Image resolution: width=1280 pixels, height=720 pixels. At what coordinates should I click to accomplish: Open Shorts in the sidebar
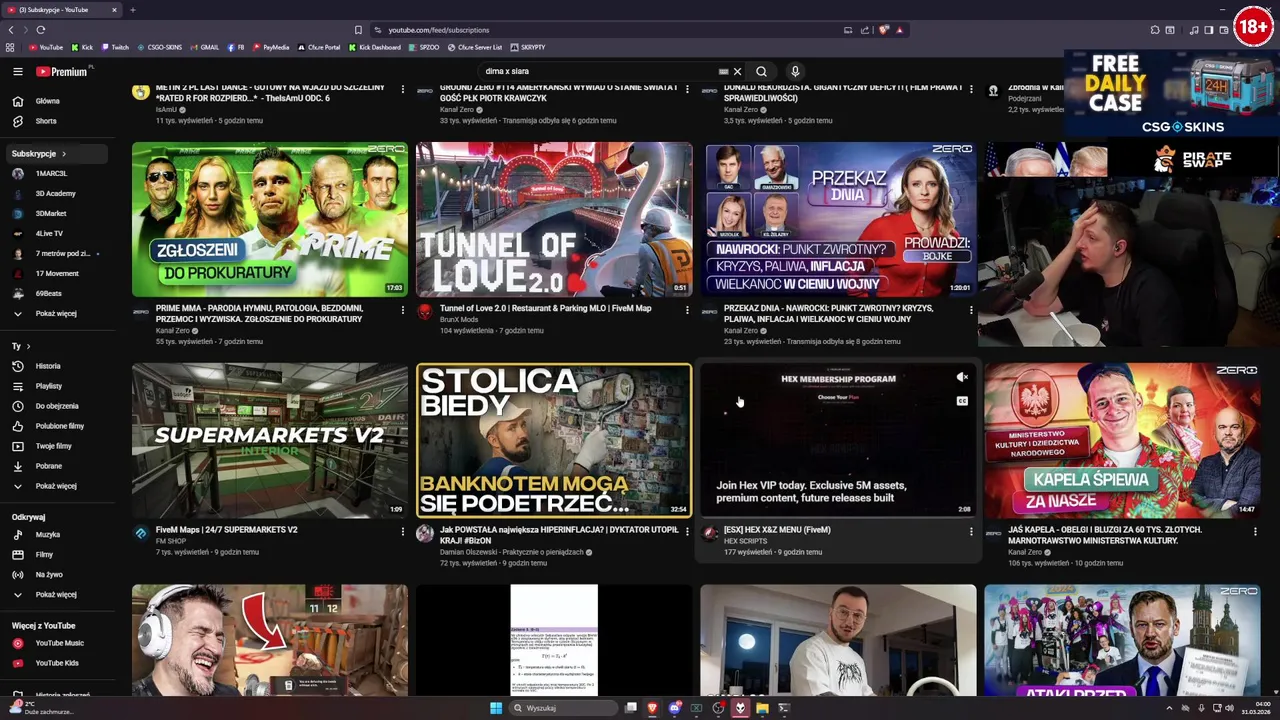click(x=55, y=121)
